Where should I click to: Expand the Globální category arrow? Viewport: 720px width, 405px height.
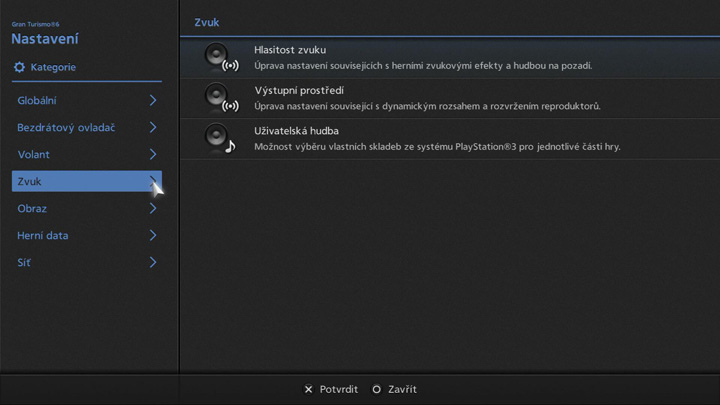click(x=153, y=101)
